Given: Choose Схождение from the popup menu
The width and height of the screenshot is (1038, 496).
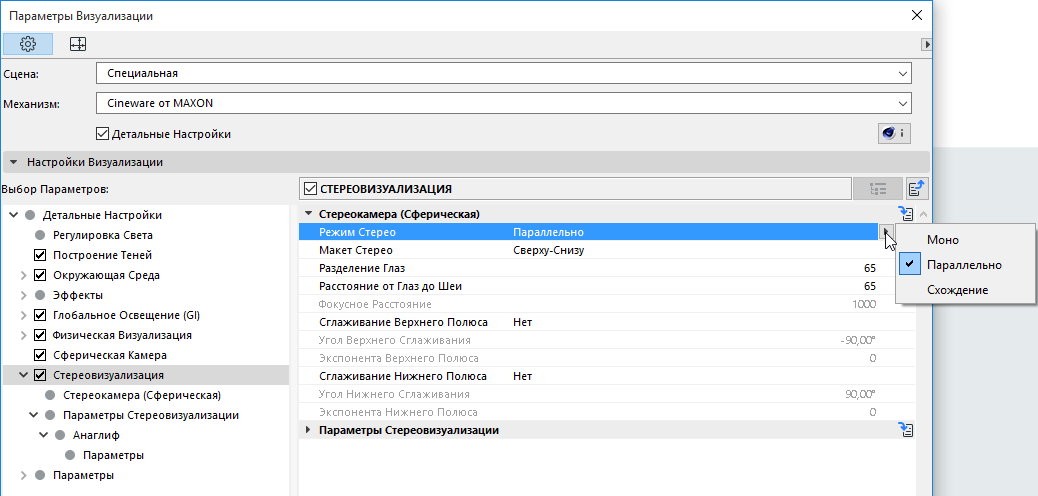Looking at the screenshot, I should coord(957,290).
